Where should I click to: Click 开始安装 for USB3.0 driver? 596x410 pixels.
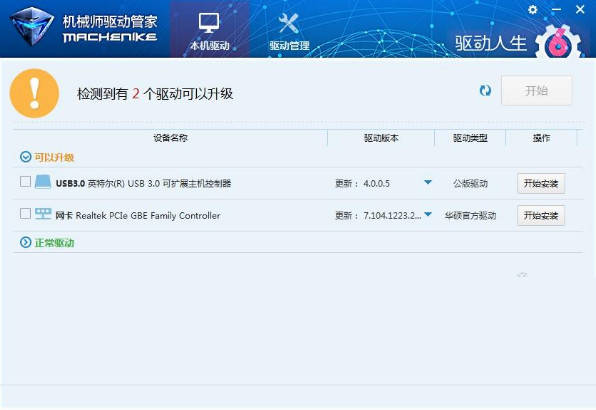click(x=541, y=184)
